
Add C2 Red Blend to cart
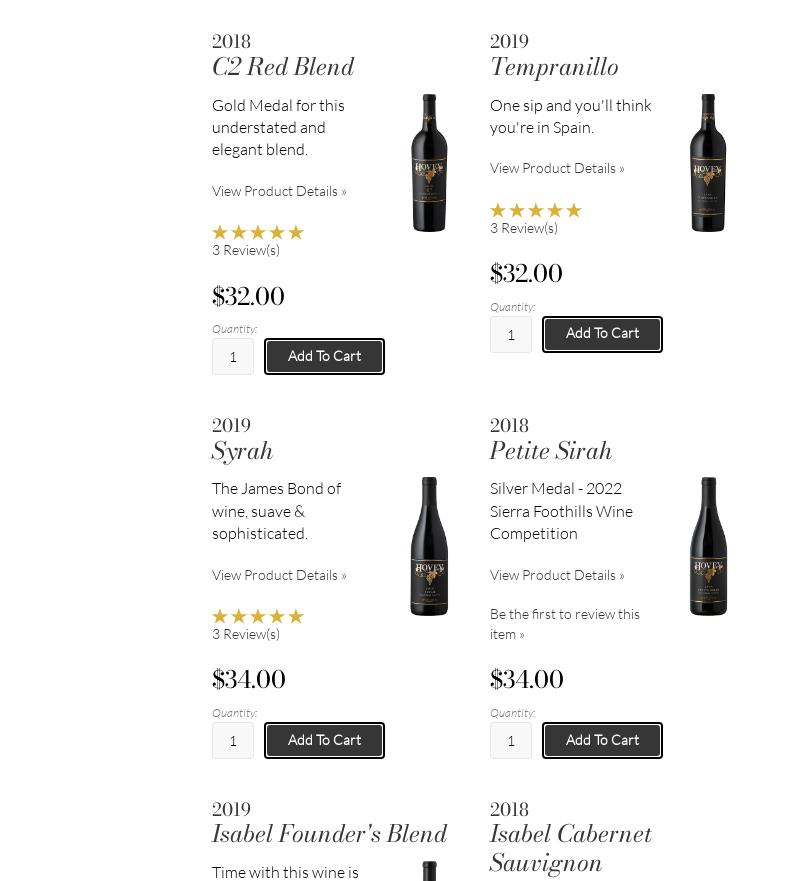(324, 357)
